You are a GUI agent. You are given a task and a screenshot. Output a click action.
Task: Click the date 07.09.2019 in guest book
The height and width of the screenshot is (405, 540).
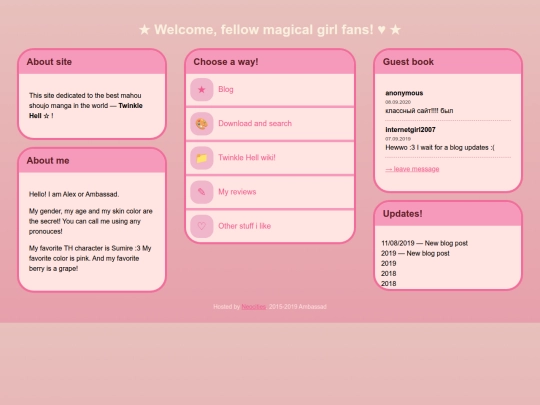(398, 139)
